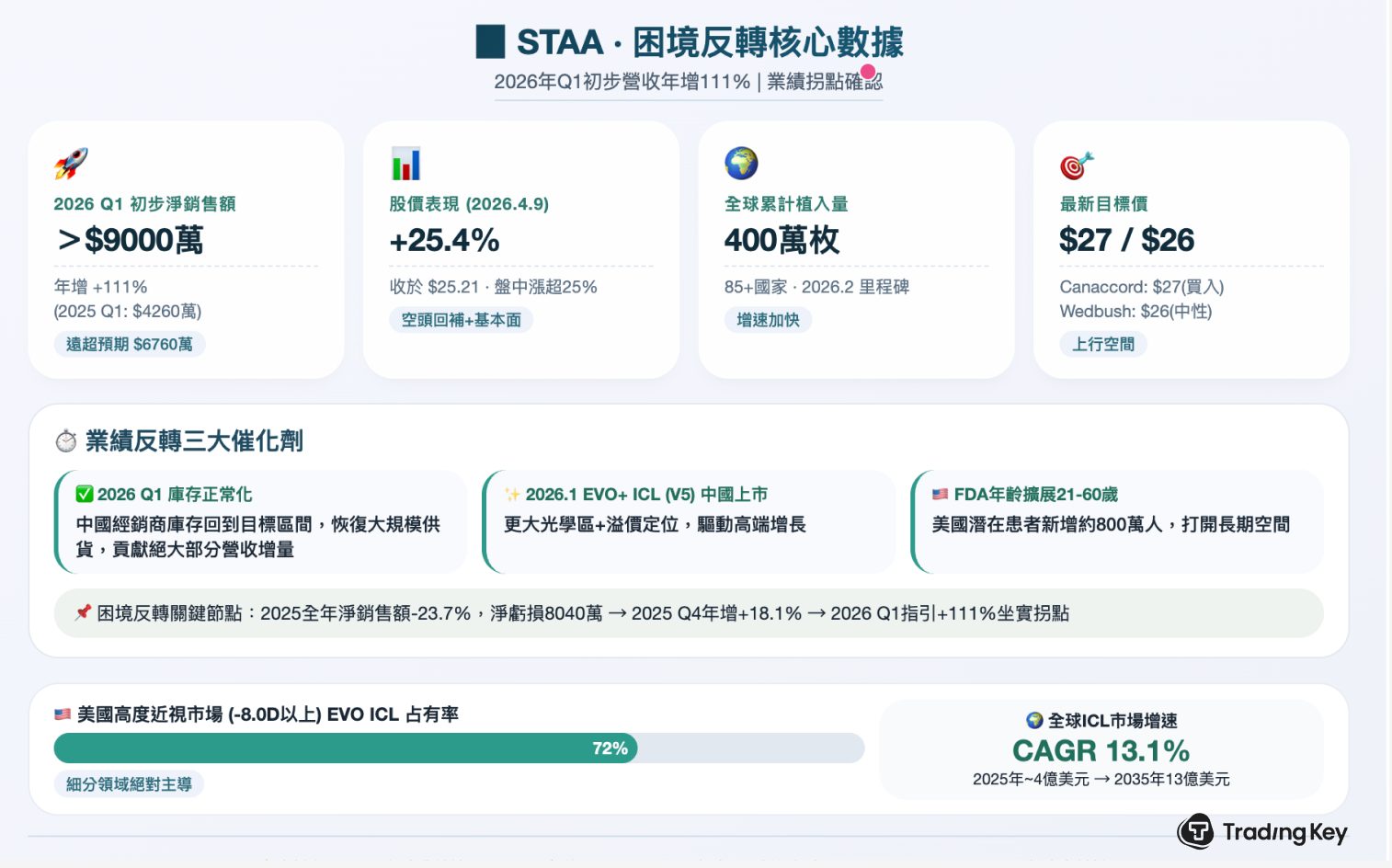Click the pushpin icon beside 困境反轉關鍵節點
The width and height of the screenshot is (1392, 868).
(x=83, y=612)
